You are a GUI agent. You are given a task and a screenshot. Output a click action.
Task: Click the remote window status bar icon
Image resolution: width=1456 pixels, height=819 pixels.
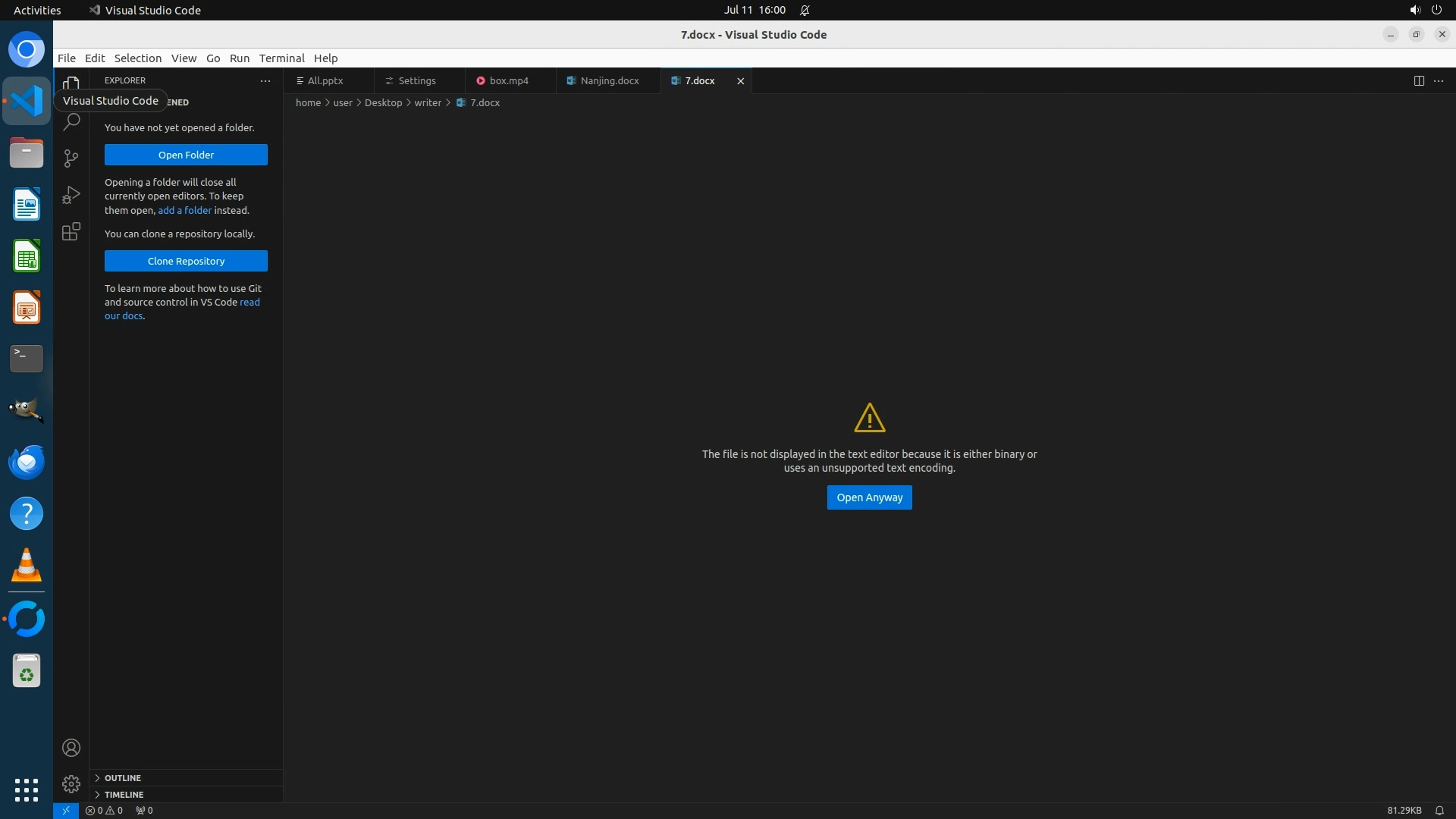66,810
